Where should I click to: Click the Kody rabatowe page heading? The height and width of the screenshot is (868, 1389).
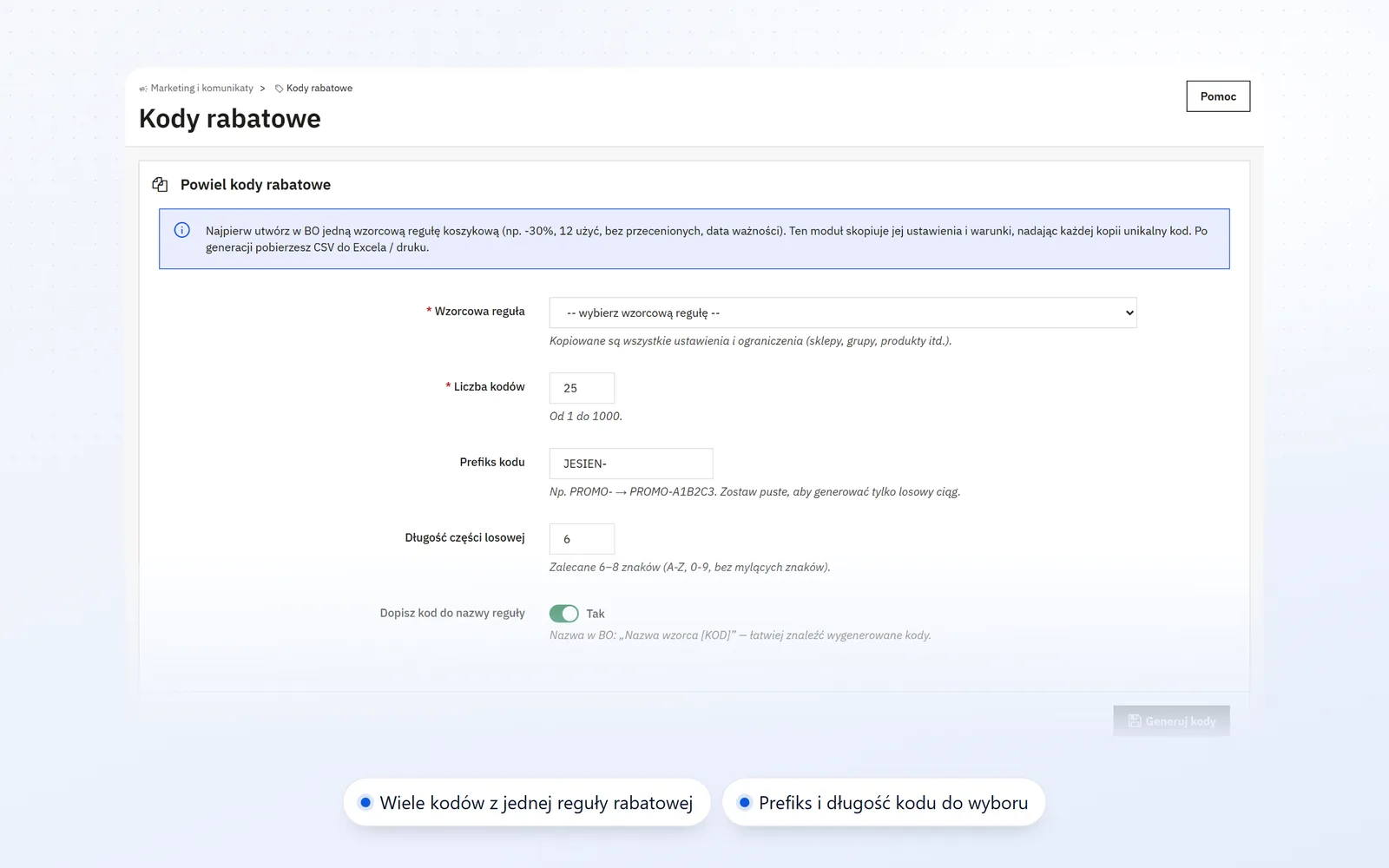(230, 119)
